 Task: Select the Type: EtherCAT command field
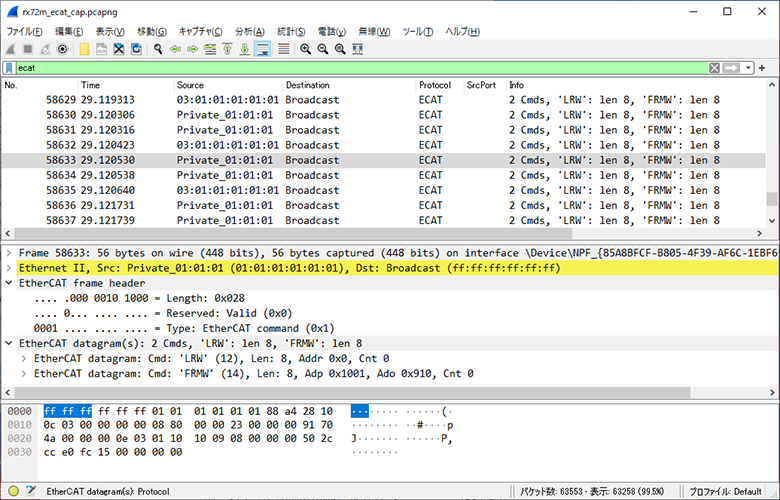[184, 328]
